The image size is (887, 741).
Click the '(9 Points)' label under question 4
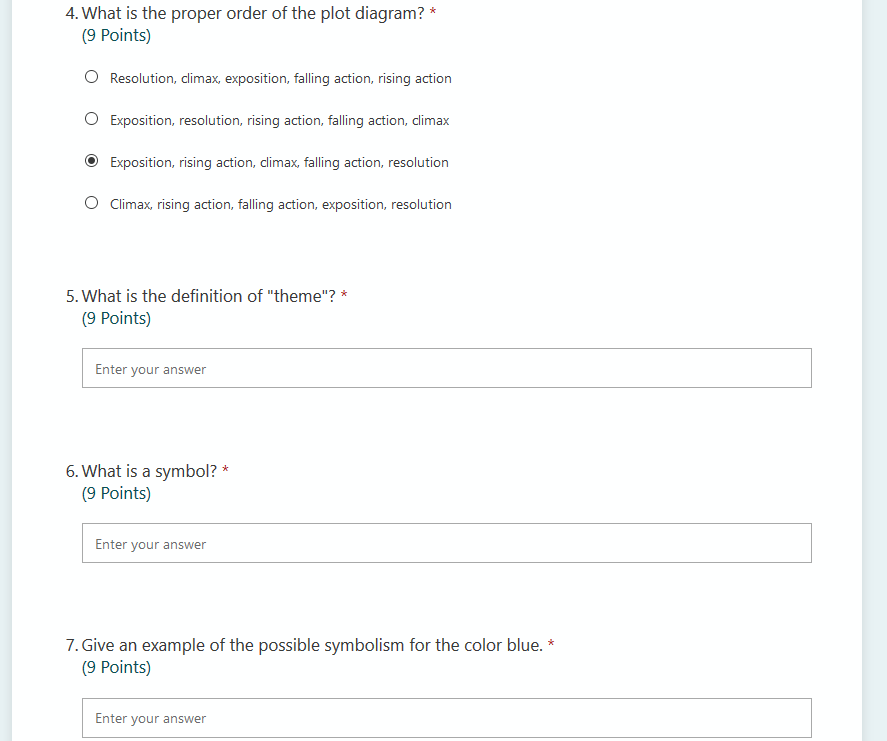tap(117, 35)
